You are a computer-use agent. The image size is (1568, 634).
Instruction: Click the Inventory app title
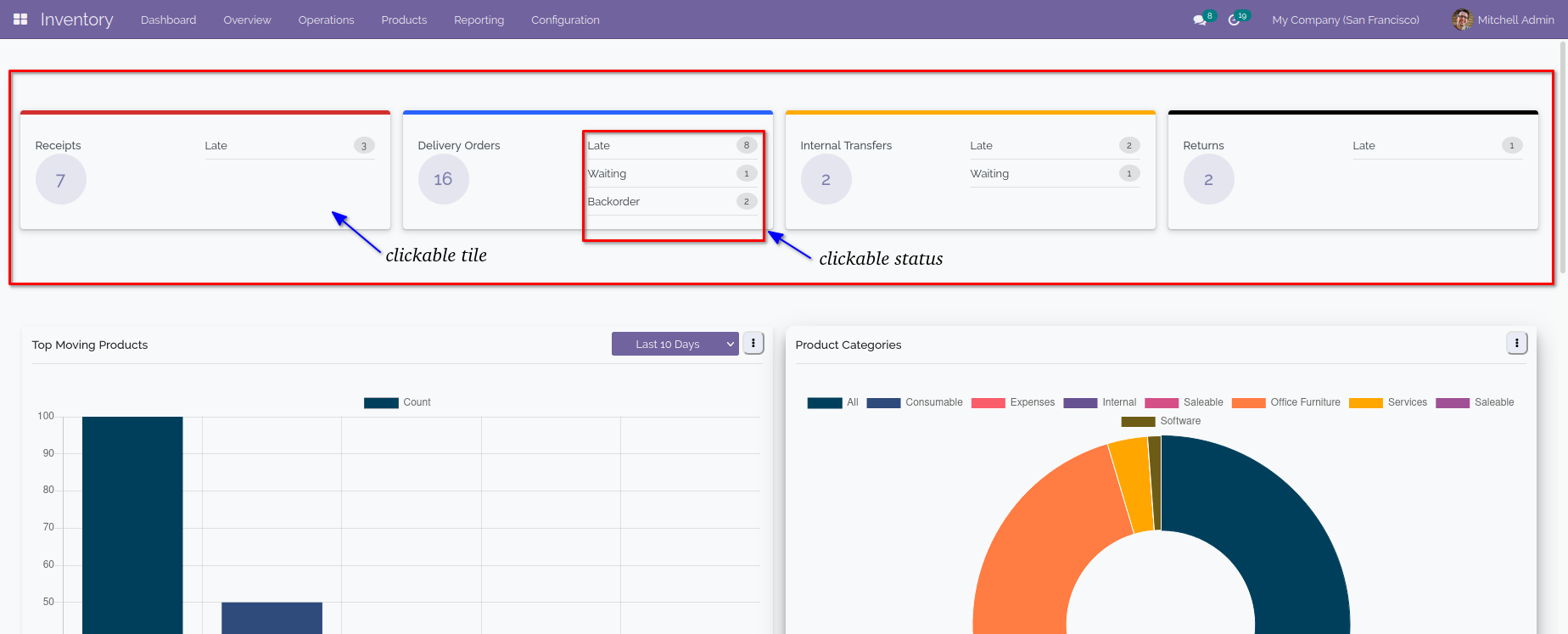click(x=76, y=20)
